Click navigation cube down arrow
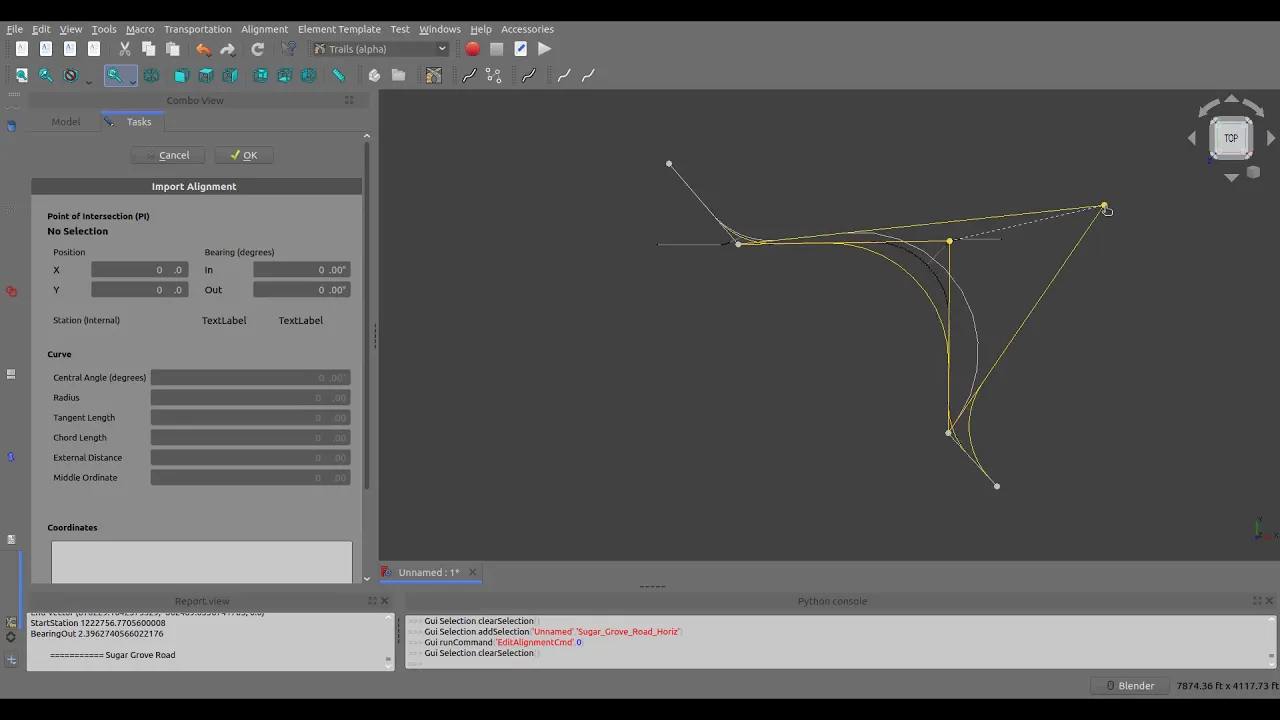Viewport: 1280px width, 720px height. 1231,177
